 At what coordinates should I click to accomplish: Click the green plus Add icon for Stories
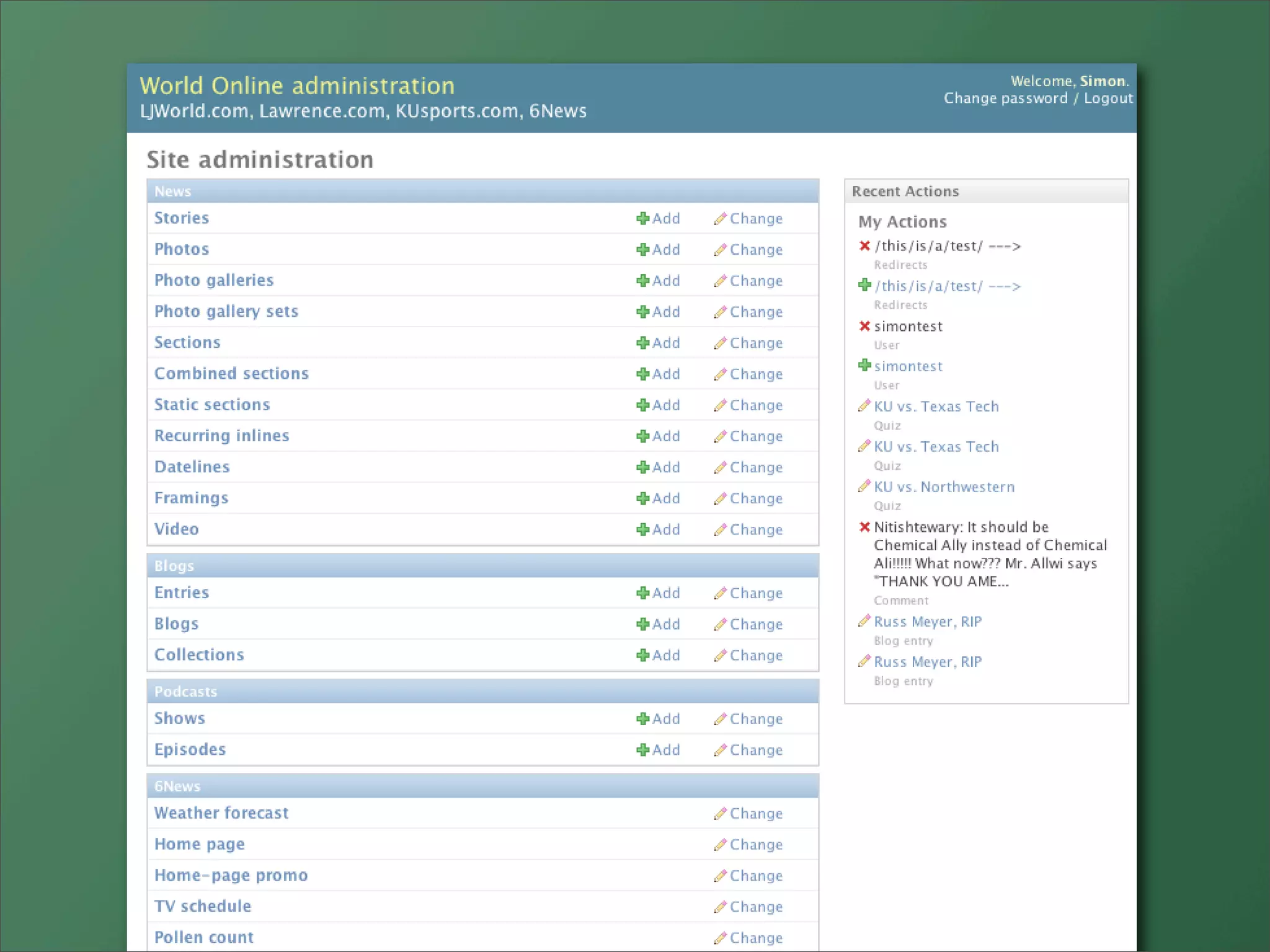pyautogui.click(x=642, y=218)
